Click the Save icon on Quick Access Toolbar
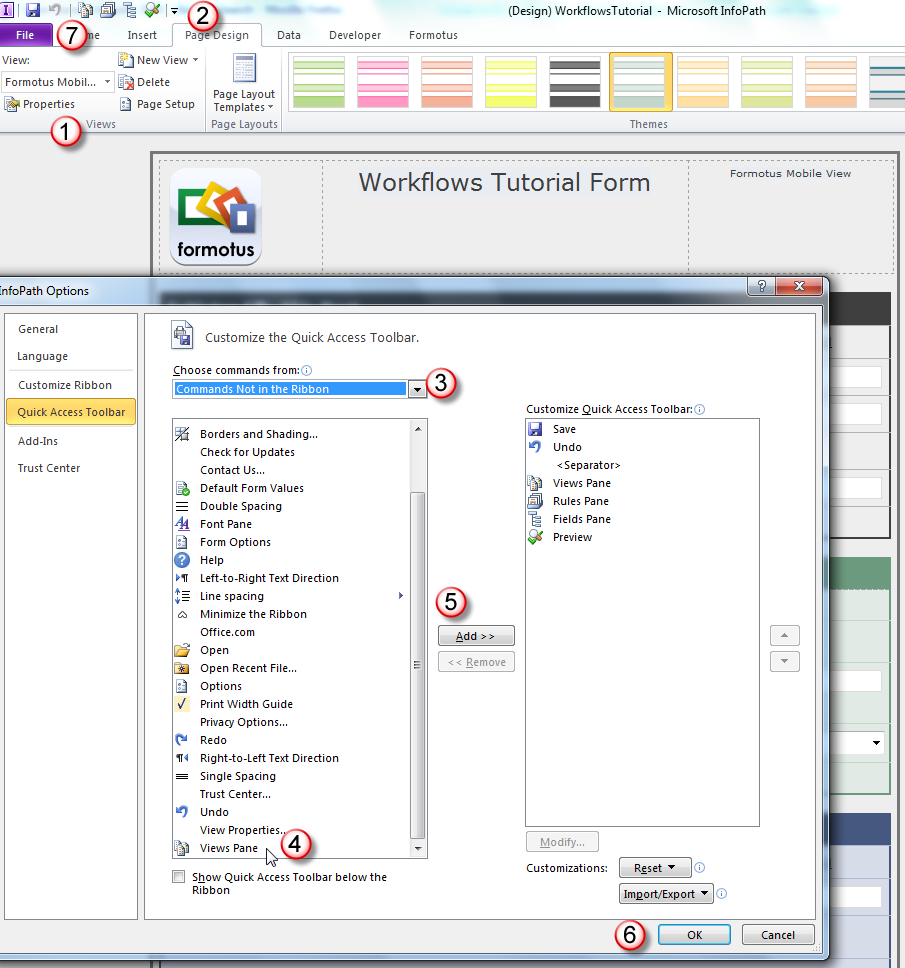Image resolution: width=905 pixels, height=968 pixels. pyautogui.click(x=33, y=8)
